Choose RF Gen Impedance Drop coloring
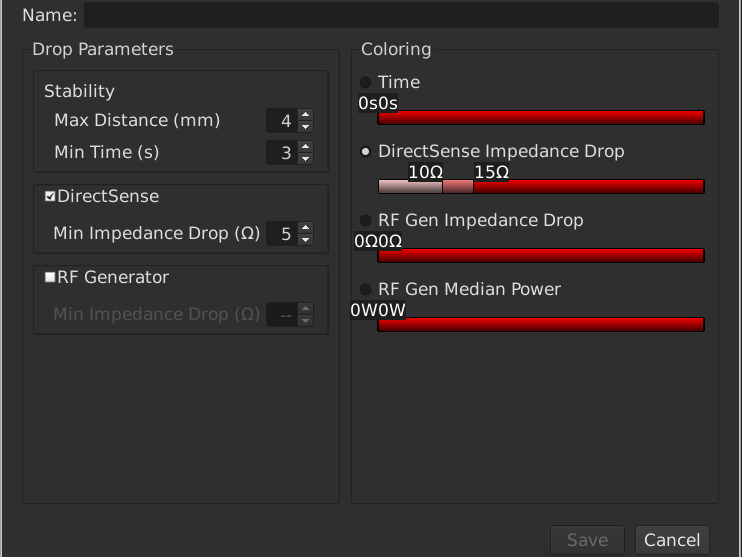 pos(366,220)
